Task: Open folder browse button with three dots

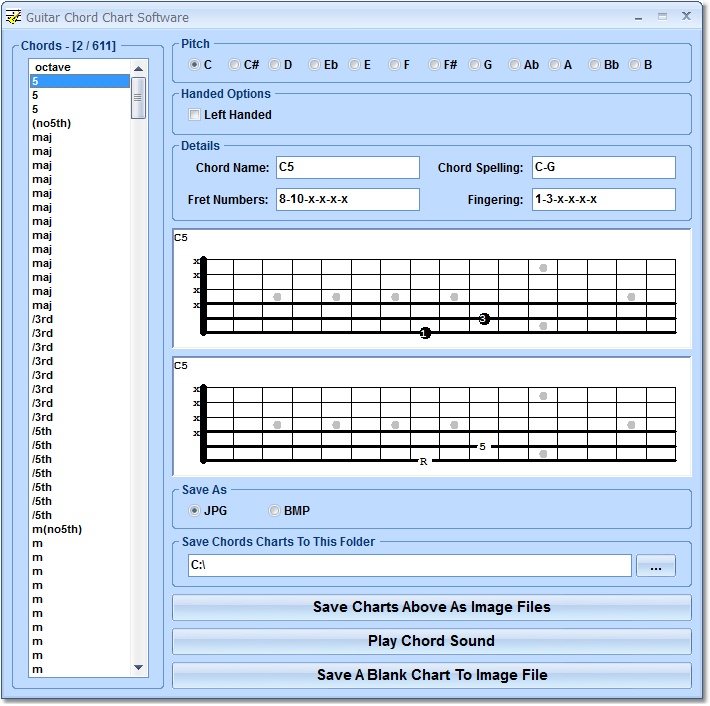Action: pos(656,566)
